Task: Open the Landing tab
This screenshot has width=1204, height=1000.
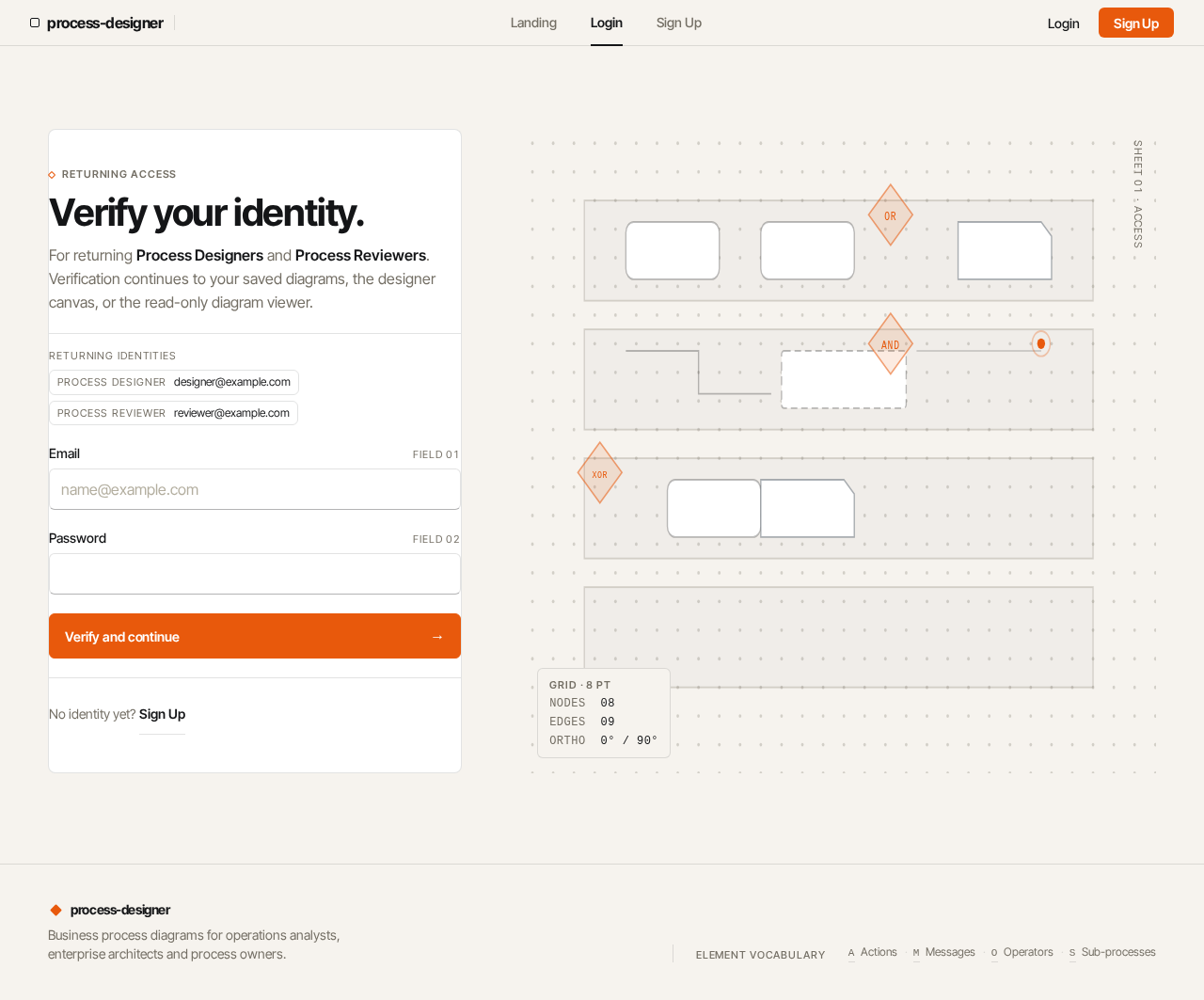Action: pos(533,23)
